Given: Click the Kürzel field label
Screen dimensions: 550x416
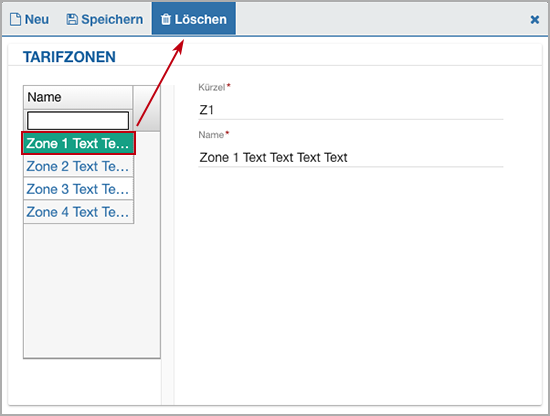Looking at the screenshot, I should (212, 87).
